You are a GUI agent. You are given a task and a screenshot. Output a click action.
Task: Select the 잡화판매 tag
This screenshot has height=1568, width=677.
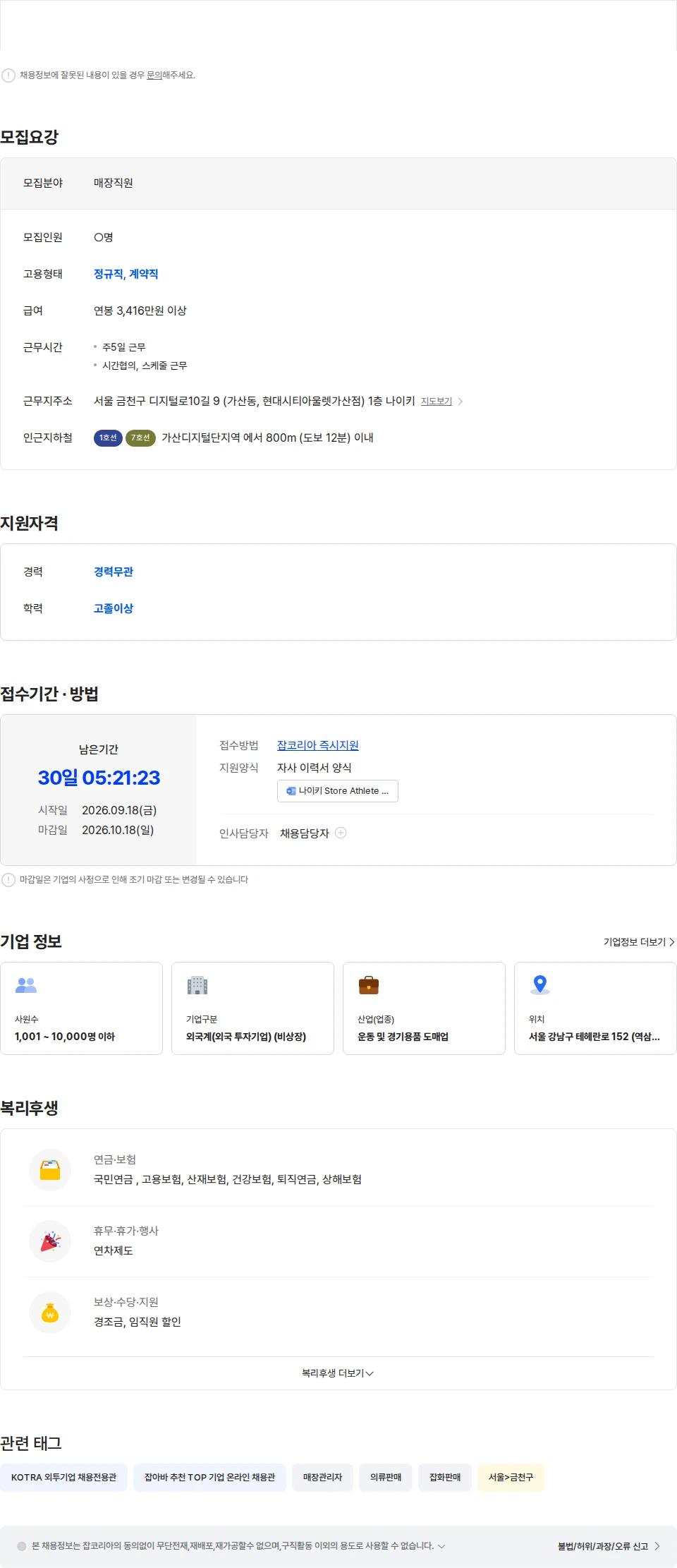coord(445,1477)
